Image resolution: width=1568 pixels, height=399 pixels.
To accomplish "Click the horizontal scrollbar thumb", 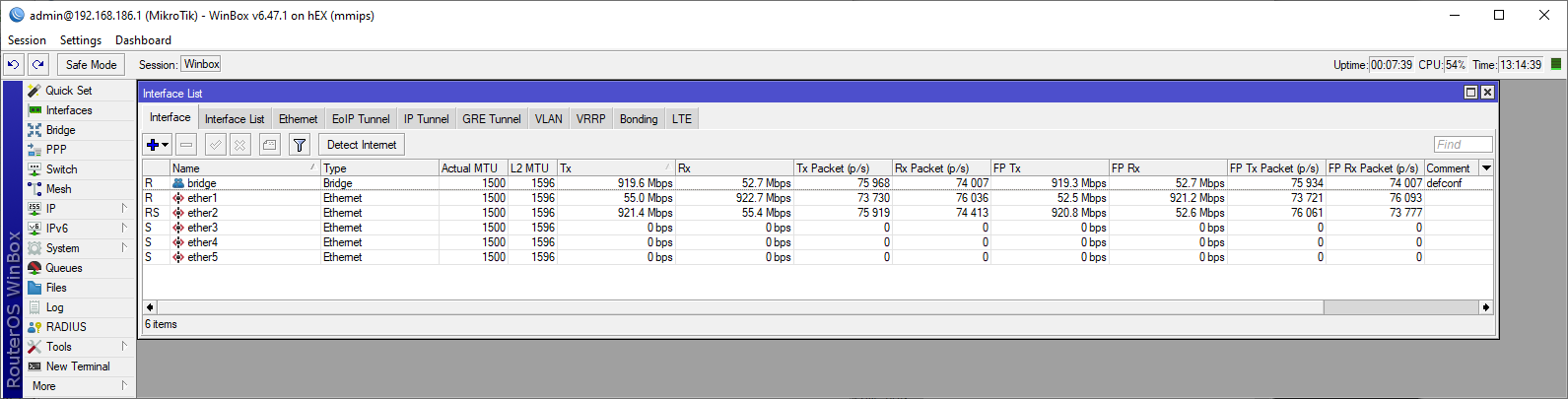I will [739, 307].
